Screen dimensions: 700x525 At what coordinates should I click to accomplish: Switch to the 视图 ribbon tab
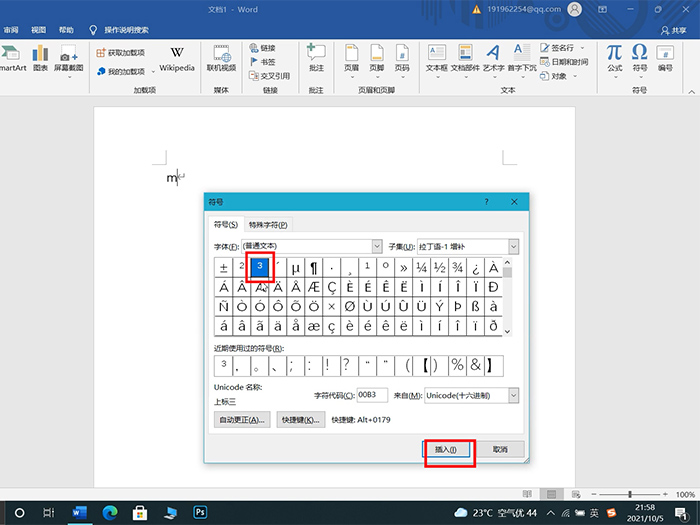tap(38, 30)
